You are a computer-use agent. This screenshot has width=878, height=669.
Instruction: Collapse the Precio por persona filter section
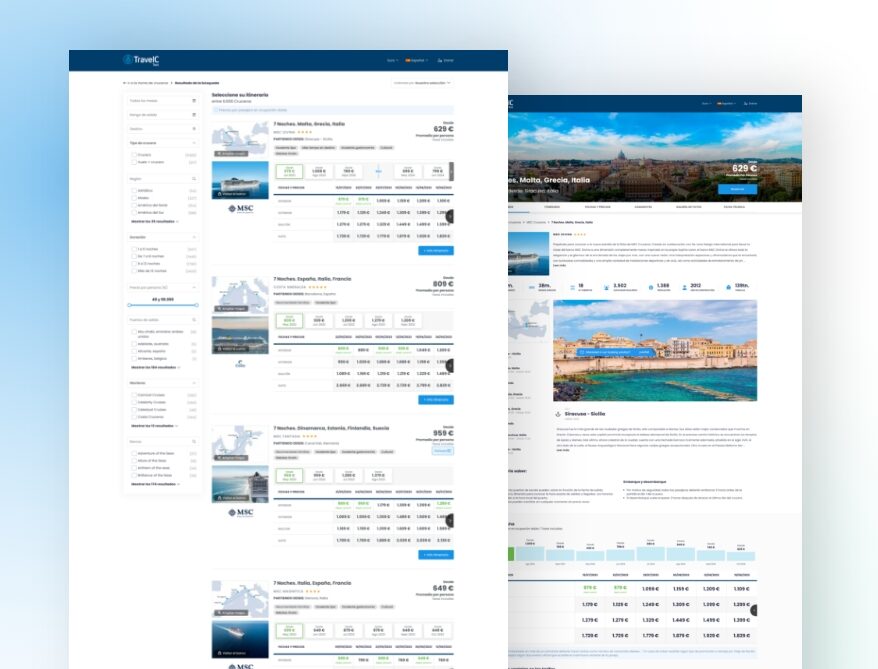tap(194, 288)
